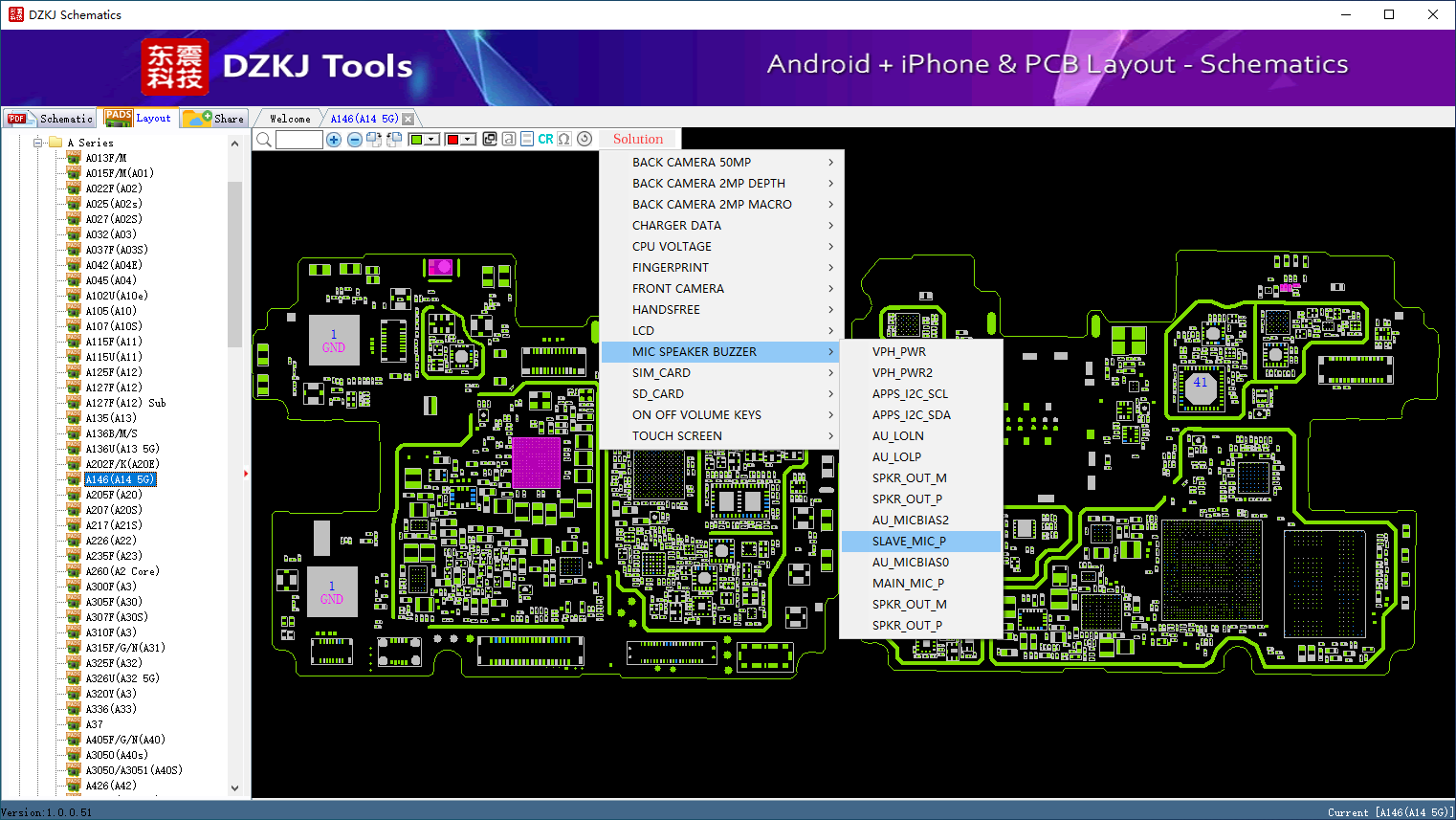Open the A125F(A12) tree entry
Screen dimensions: 1456x820
[114, 372]
